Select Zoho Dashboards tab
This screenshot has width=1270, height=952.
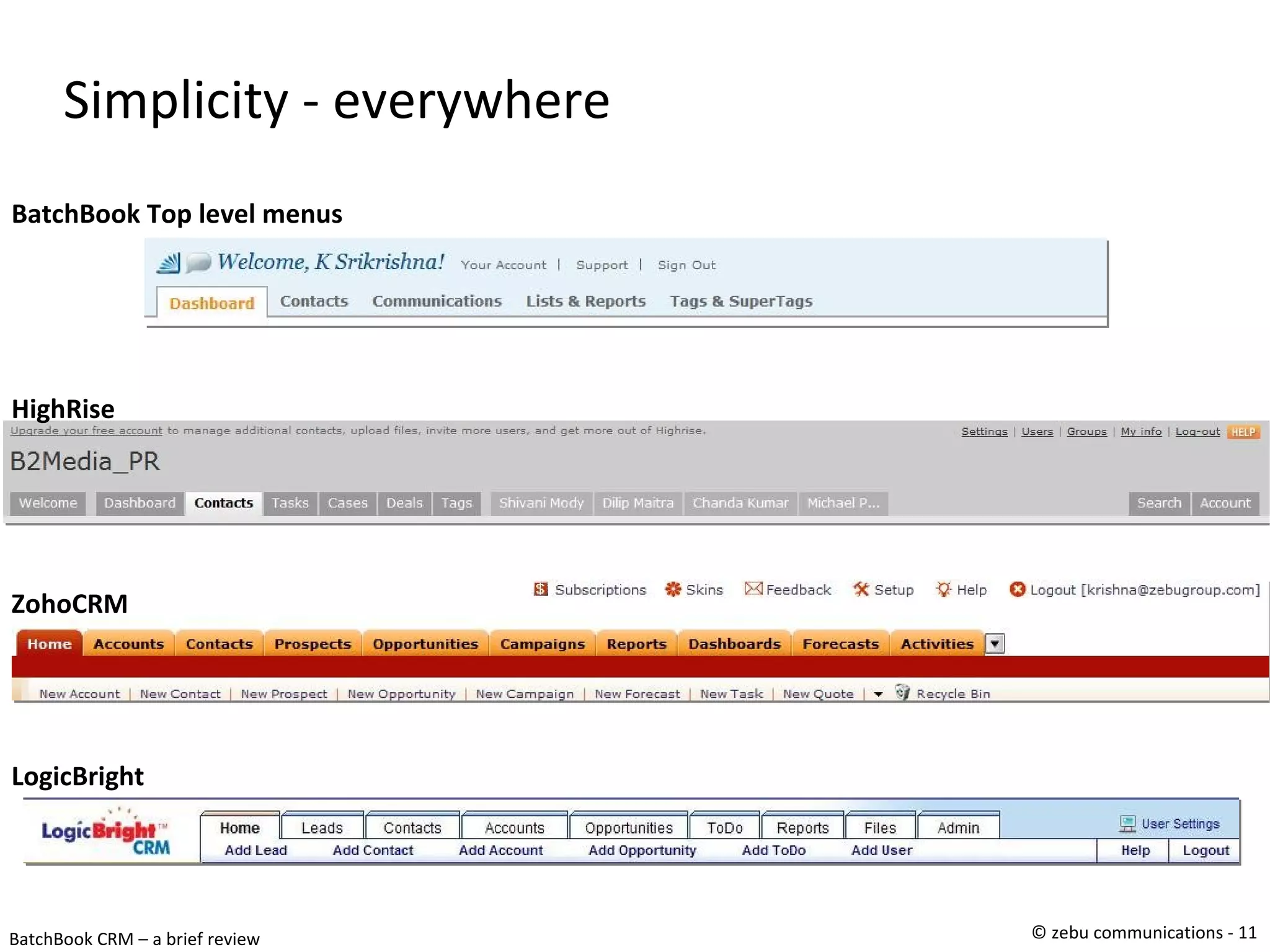pyautogui.click(x=734, y=644)
